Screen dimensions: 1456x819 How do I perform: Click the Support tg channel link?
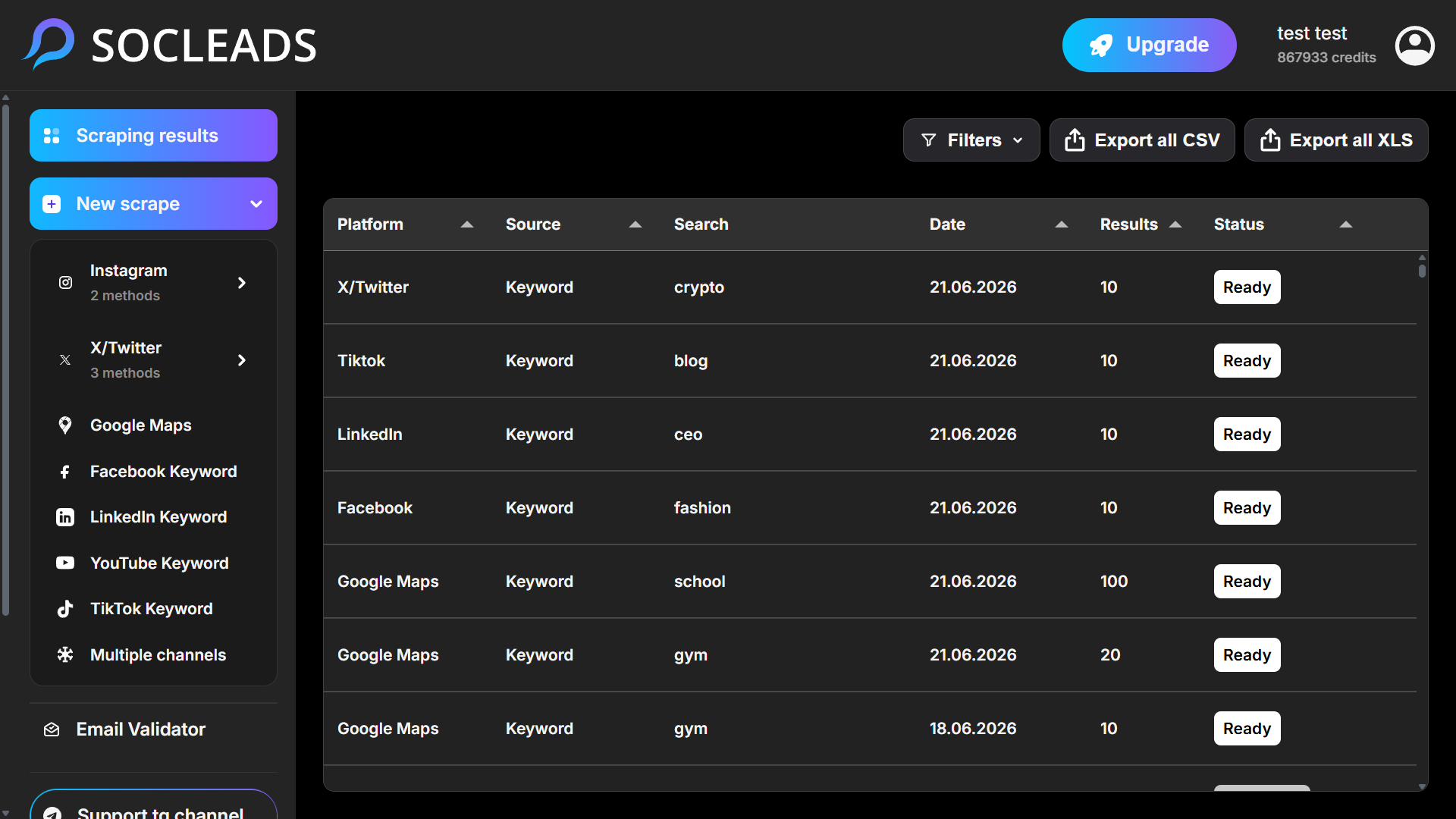click(x=153, y=805)
